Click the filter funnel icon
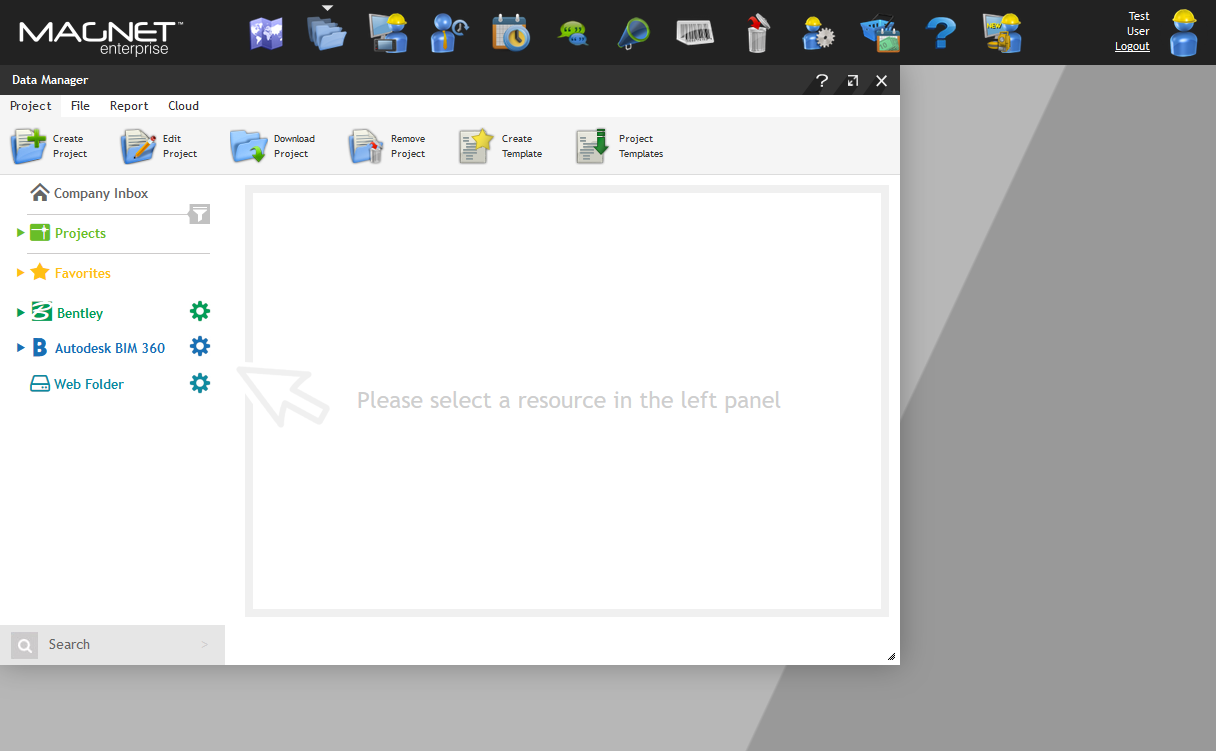The image size is (1216, 751). [200, 214]
